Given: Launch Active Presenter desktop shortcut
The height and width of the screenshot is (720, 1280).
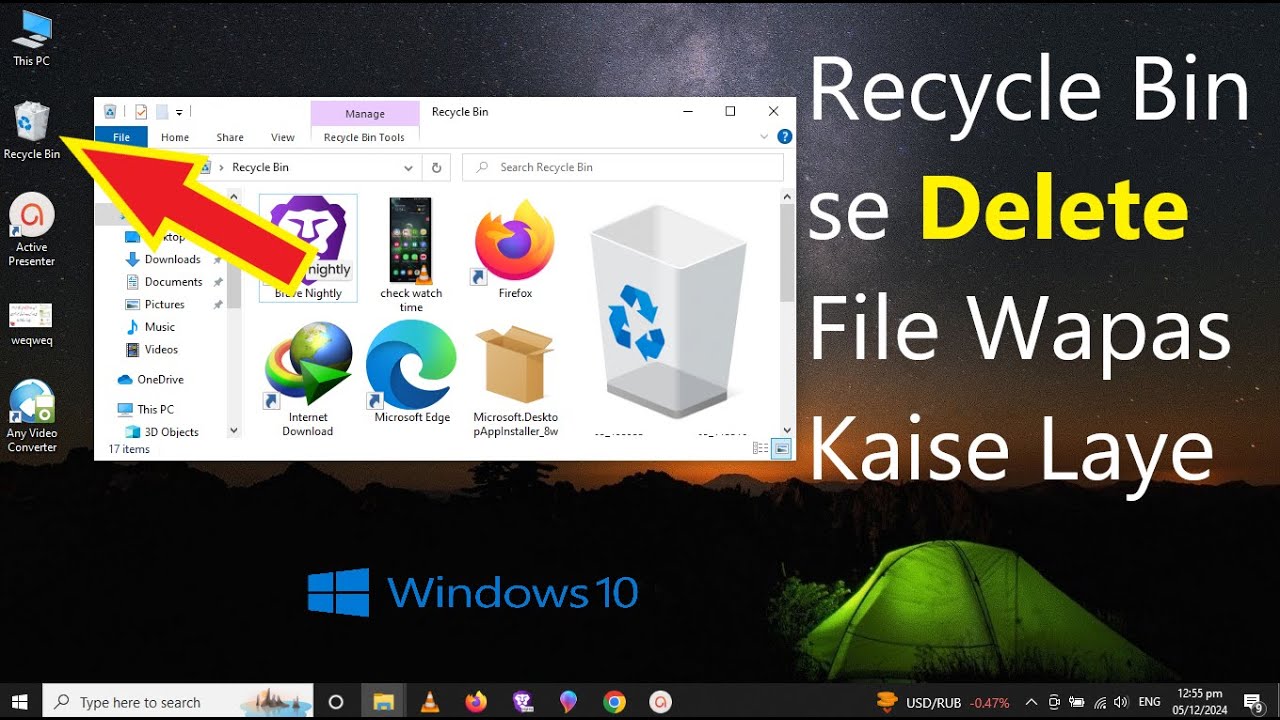Looking at the screenshot, I should (31, 231).
